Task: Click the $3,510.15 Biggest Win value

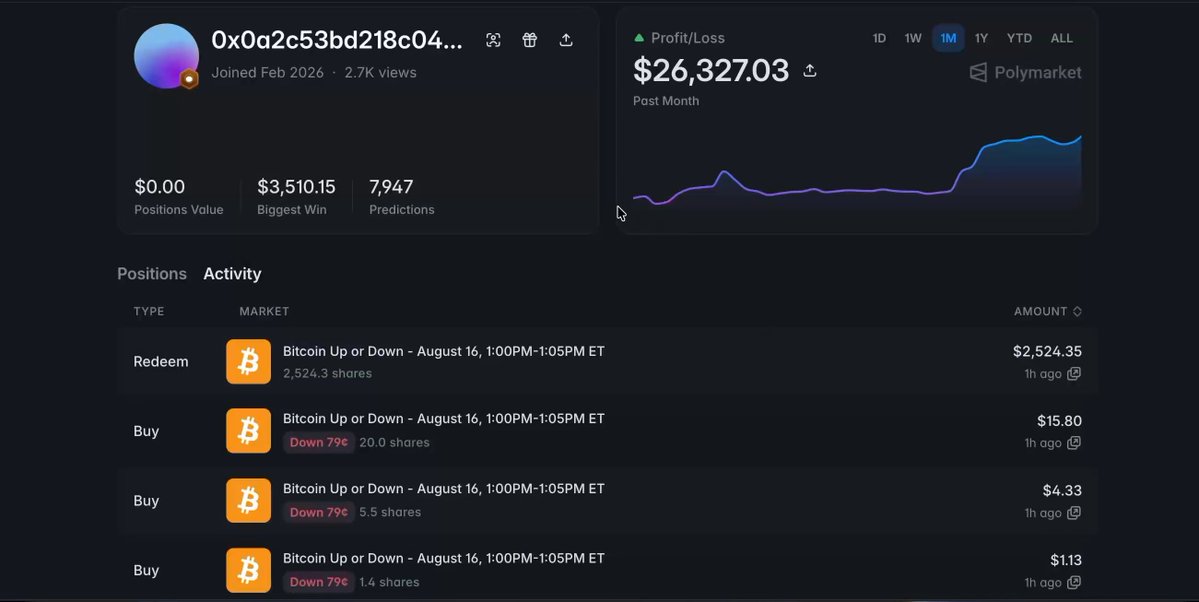Action: click(296, 187)
